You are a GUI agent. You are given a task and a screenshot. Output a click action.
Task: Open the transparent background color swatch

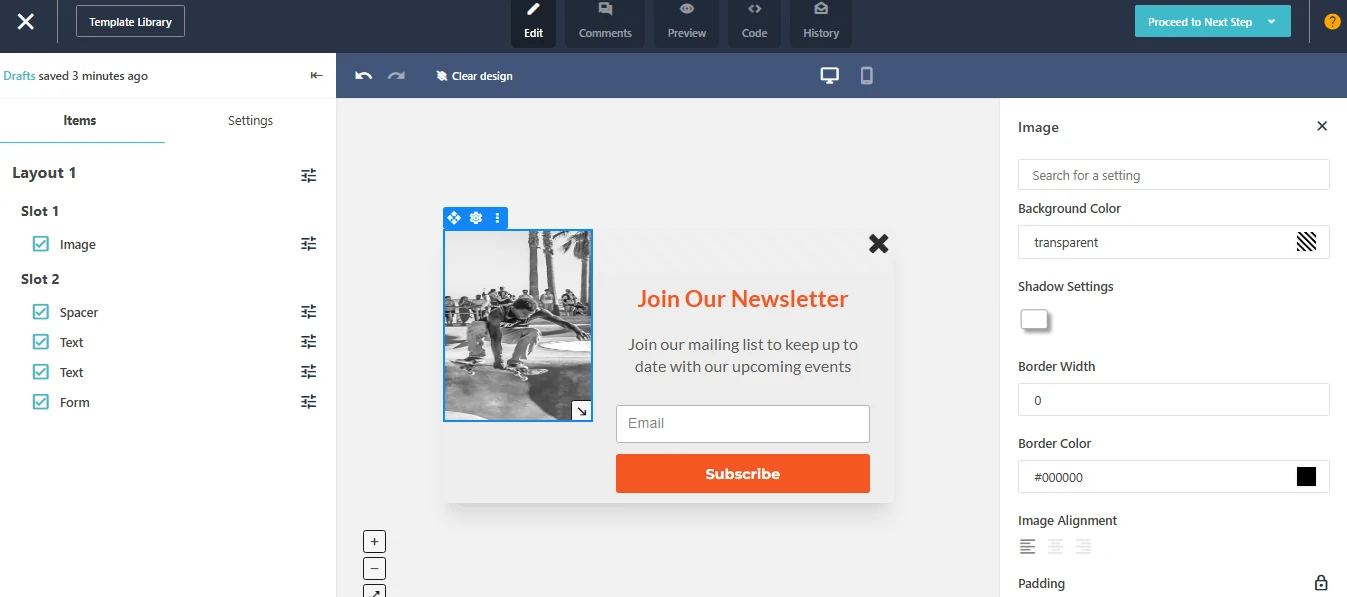[1306, 242]
